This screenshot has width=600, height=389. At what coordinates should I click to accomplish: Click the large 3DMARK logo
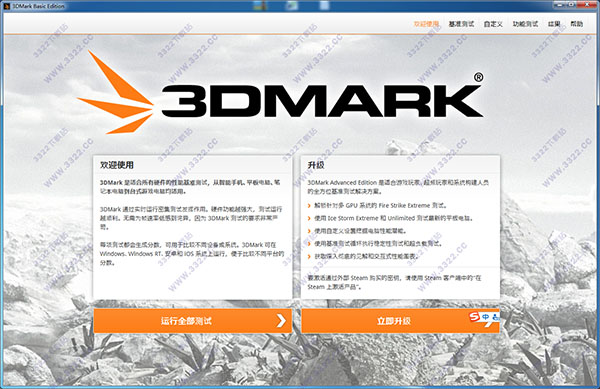(280, 93)
